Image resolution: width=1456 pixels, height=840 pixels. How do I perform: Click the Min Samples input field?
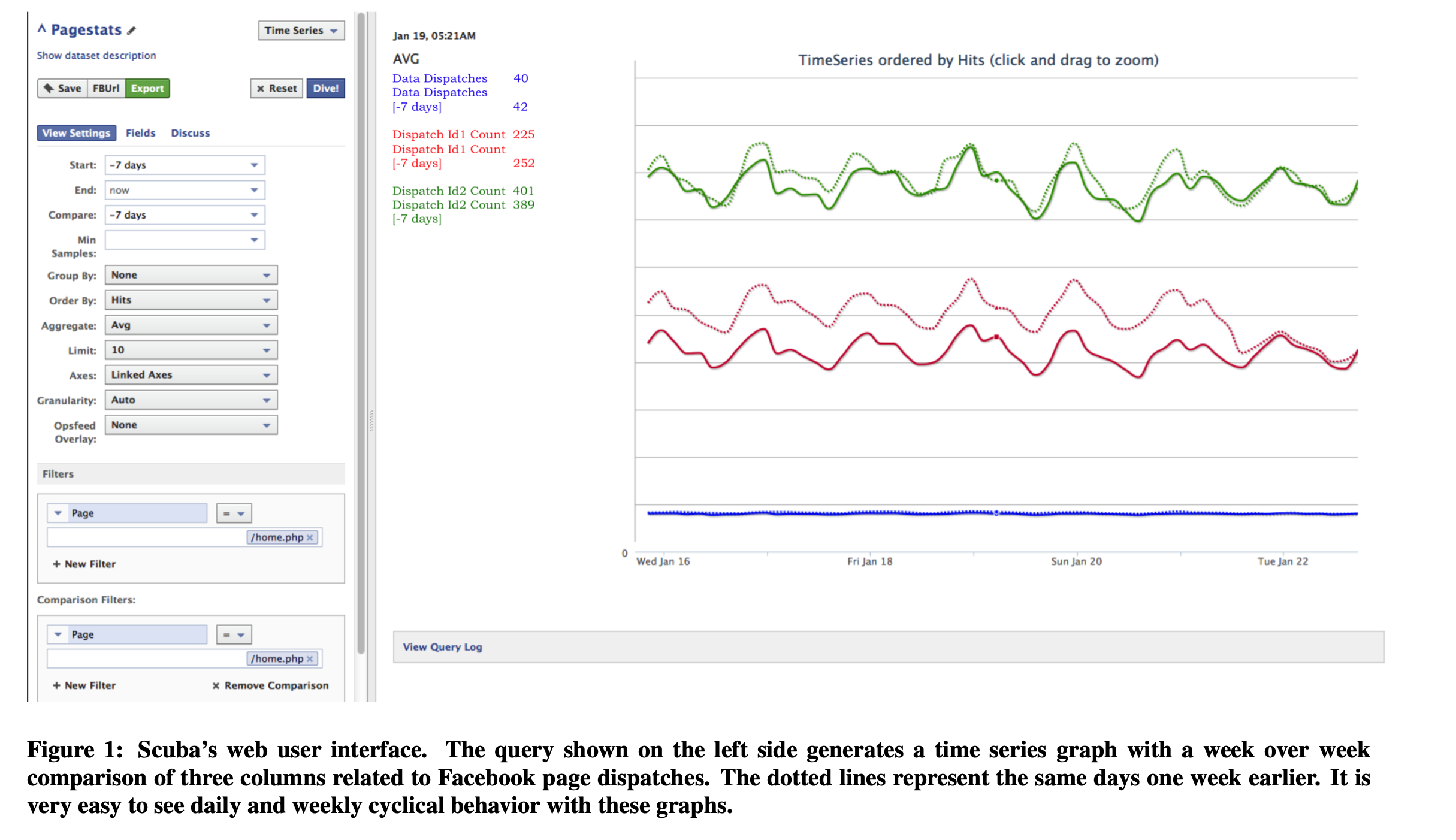point(177,240)
